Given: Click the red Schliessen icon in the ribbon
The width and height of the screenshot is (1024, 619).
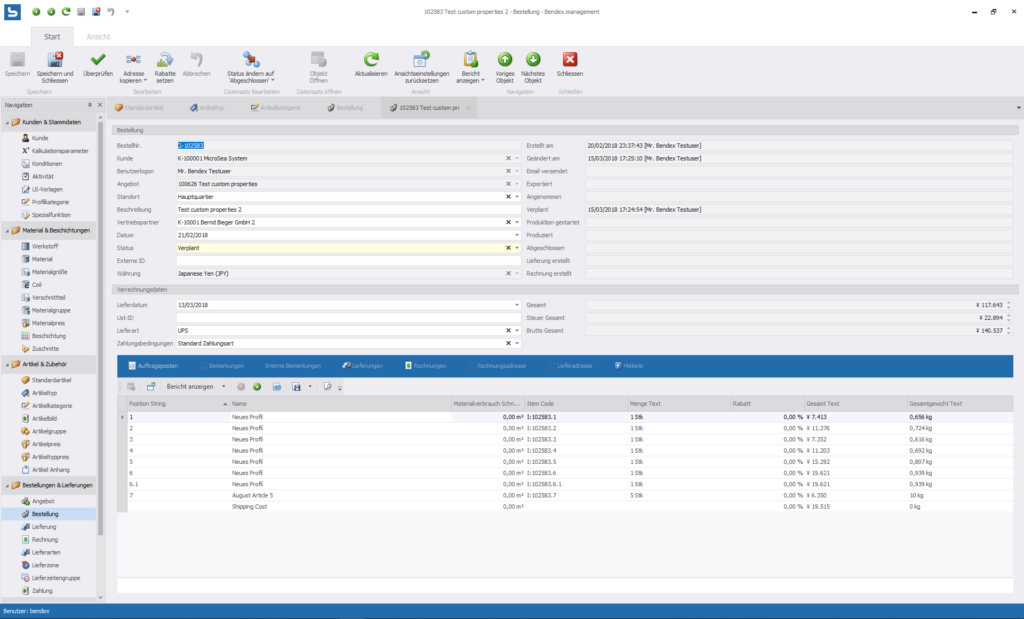Looking at the screenshot, I should tap(570, 60).
